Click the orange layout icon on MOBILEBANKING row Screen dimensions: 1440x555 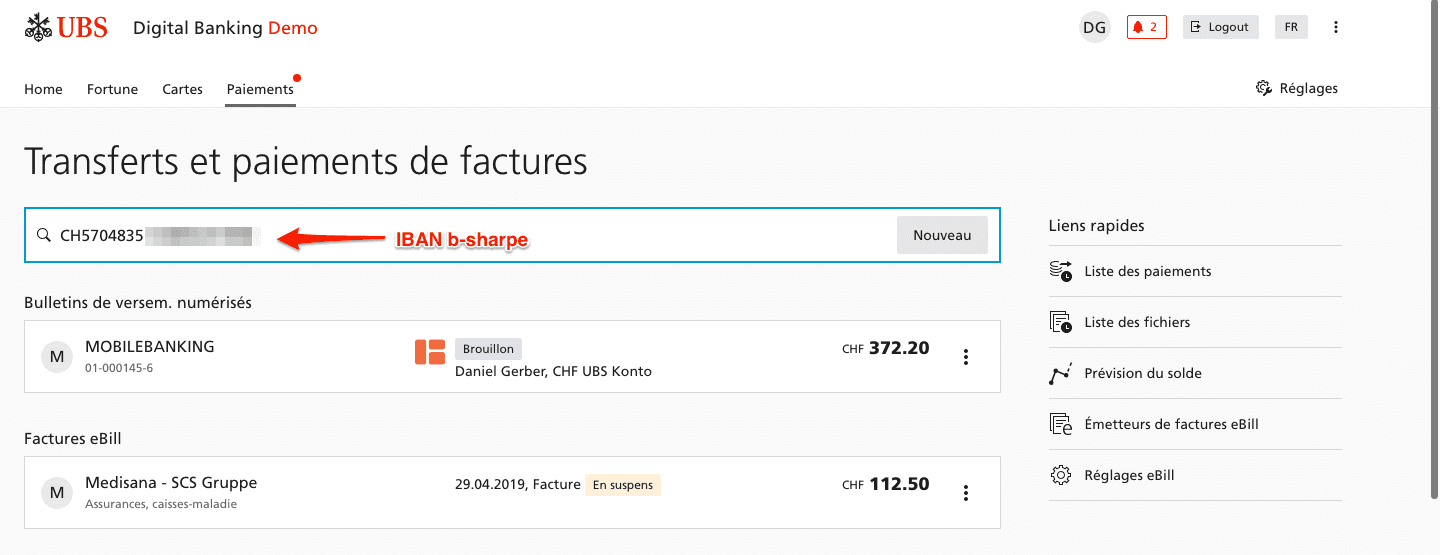pos(430,352)
